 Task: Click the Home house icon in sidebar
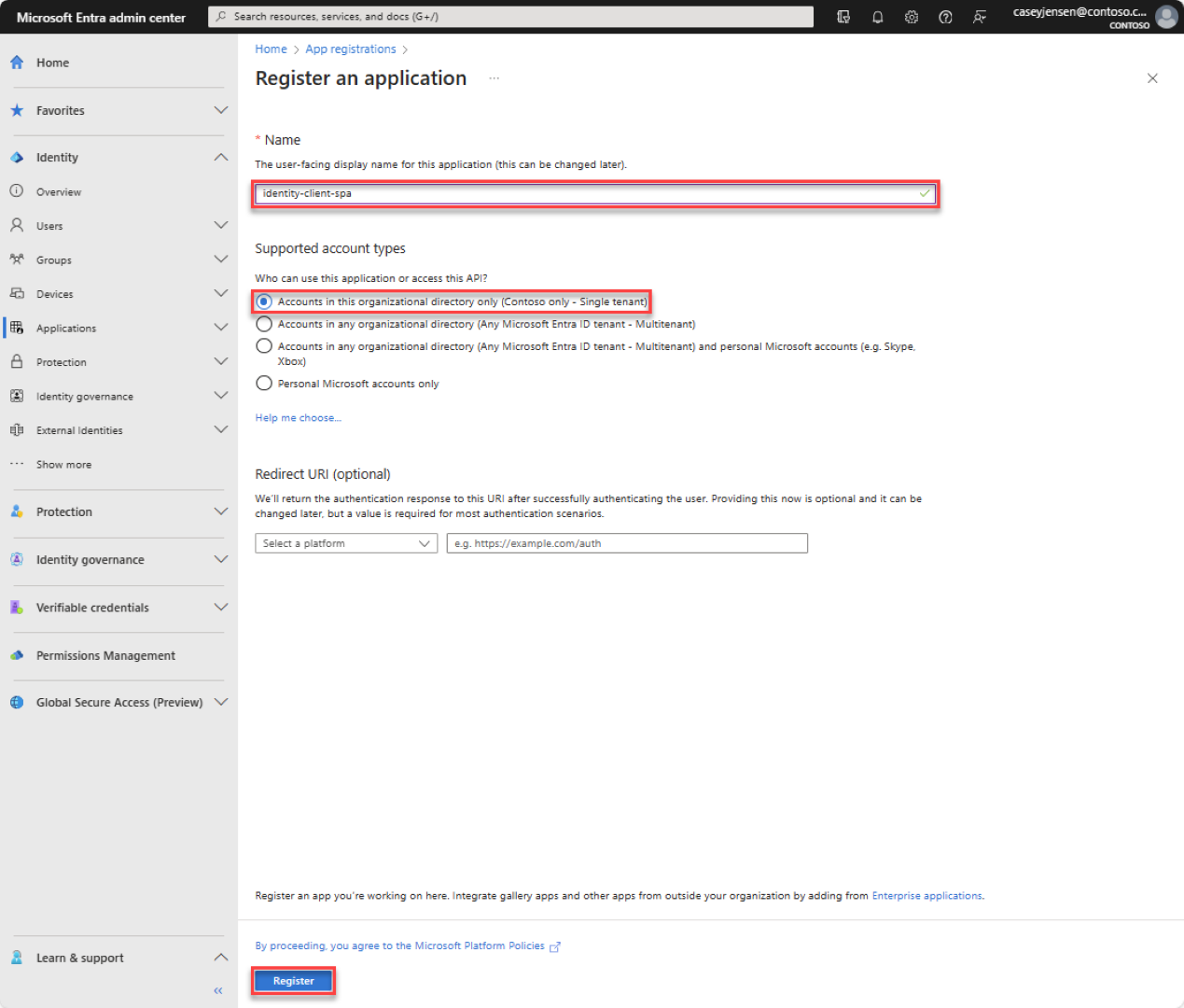pos(17,63)
